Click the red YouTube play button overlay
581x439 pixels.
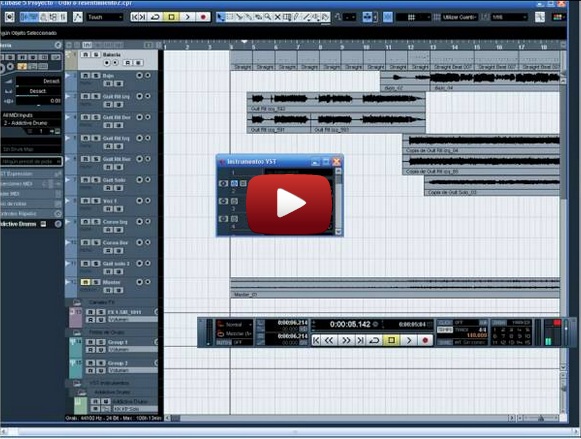click(289, 203)
